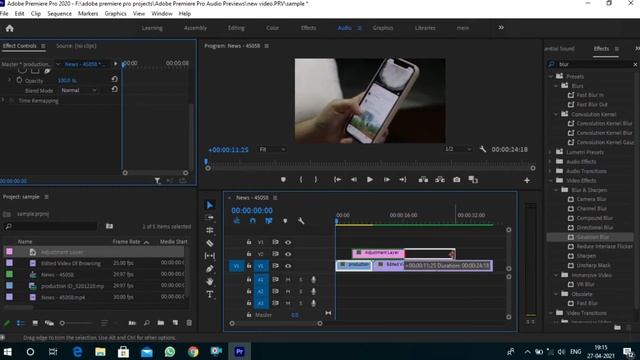Open WhatsApp from the taskbar
Screen dimensions: 640x360
170,351
